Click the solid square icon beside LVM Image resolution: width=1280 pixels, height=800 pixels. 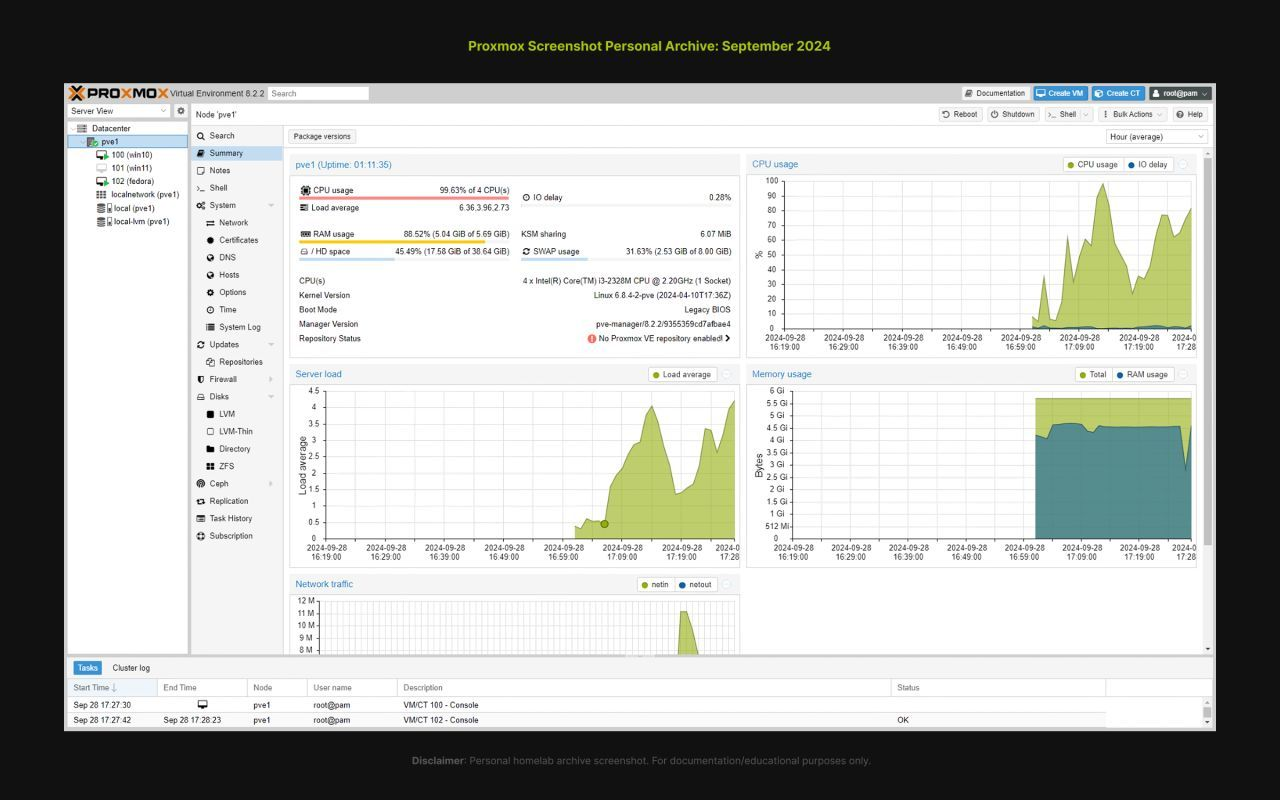point(210,414)
